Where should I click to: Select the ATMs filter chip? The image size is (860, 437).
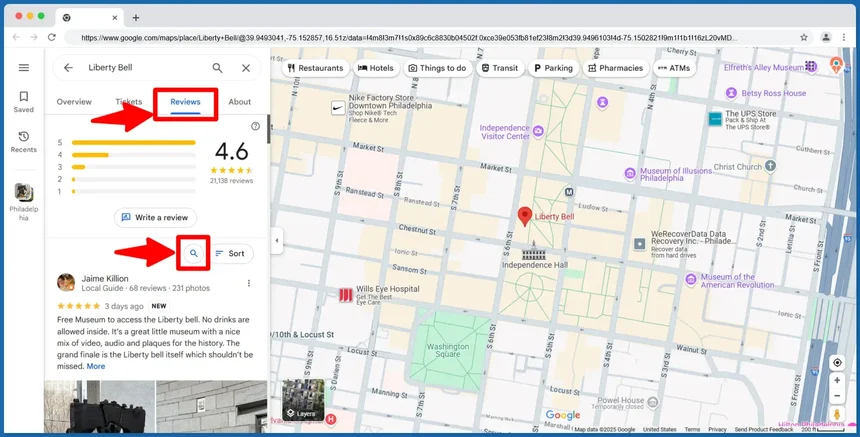coord(674,68)
